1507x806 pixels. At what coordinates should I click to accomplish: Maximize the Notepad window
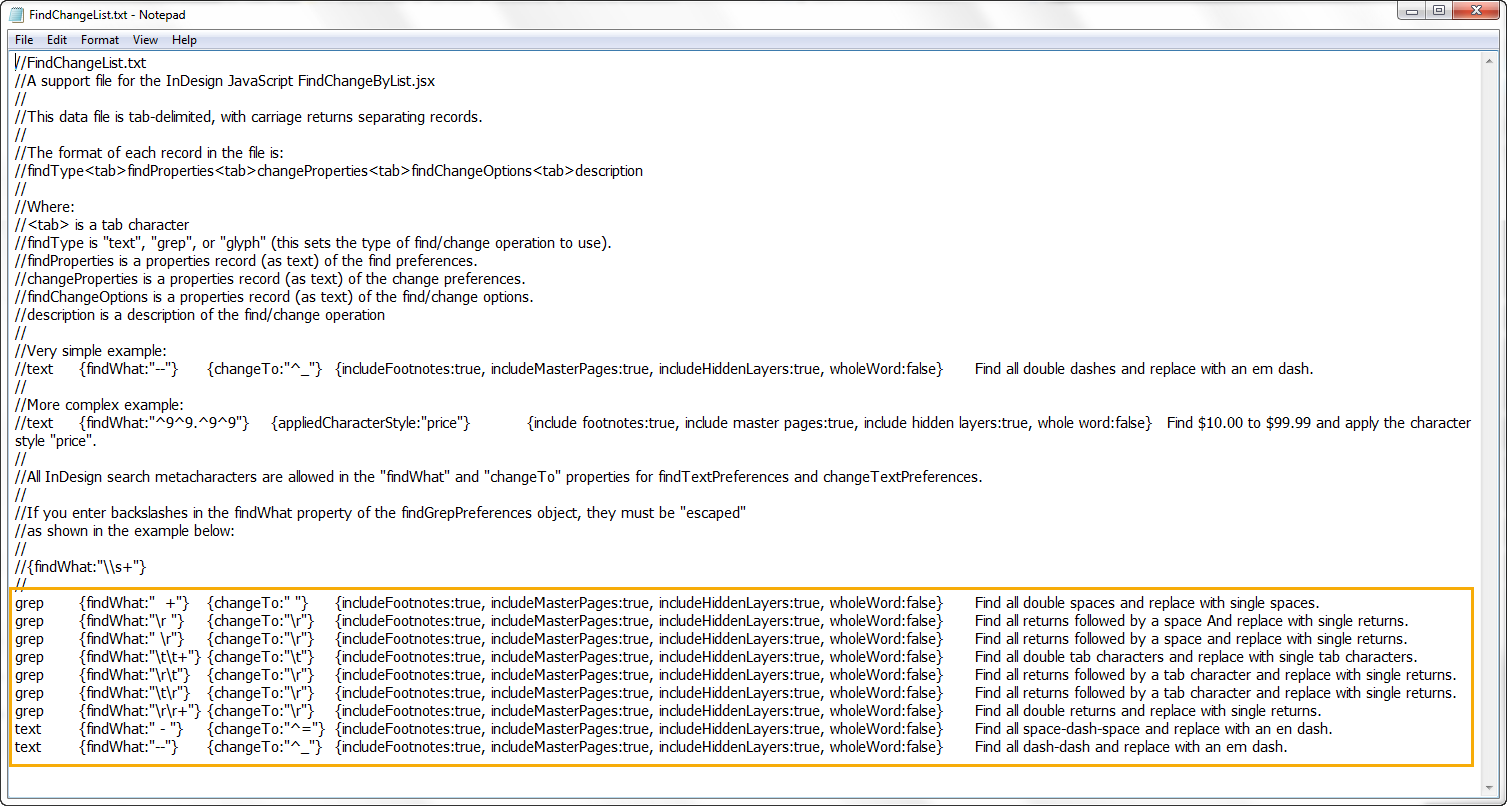tap(1438, 11)
